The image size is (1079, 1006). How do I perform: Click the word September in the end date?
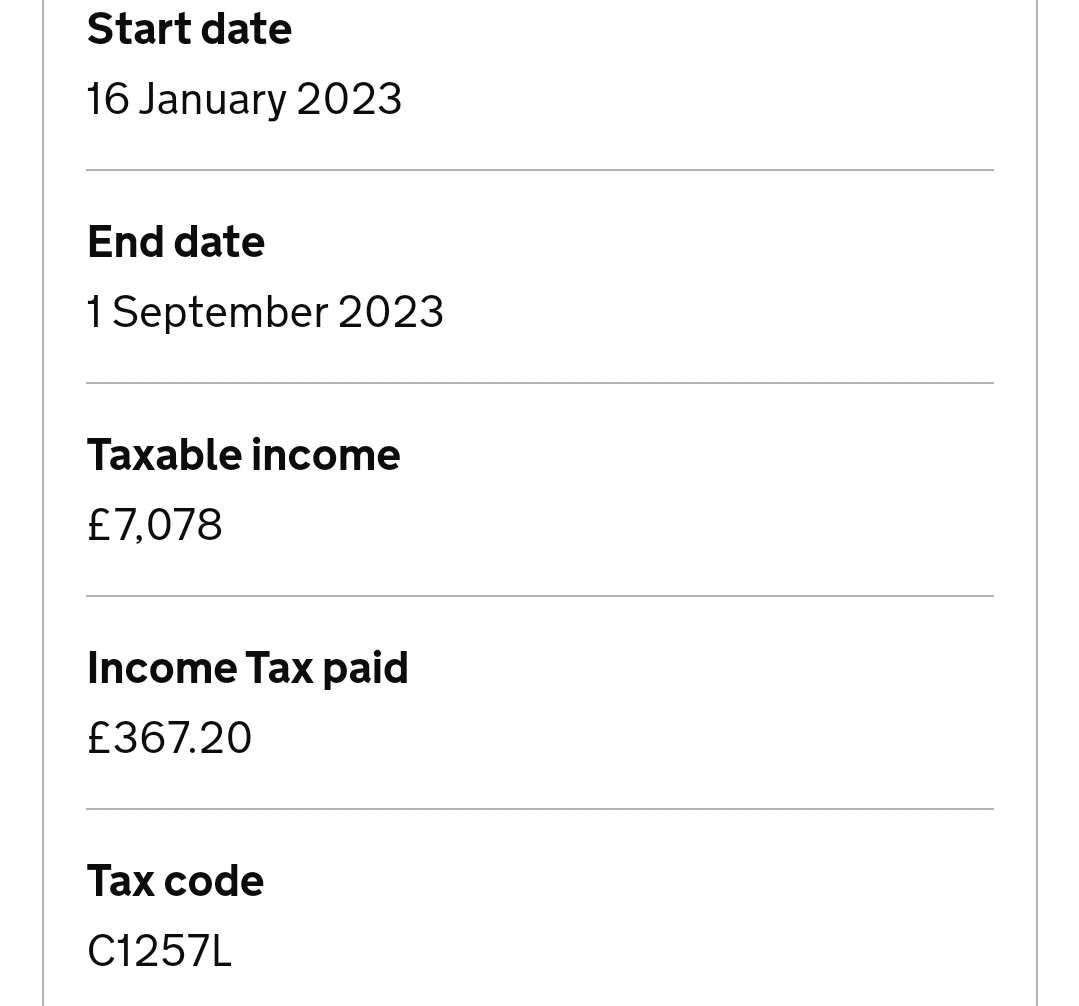pos(220,314)
